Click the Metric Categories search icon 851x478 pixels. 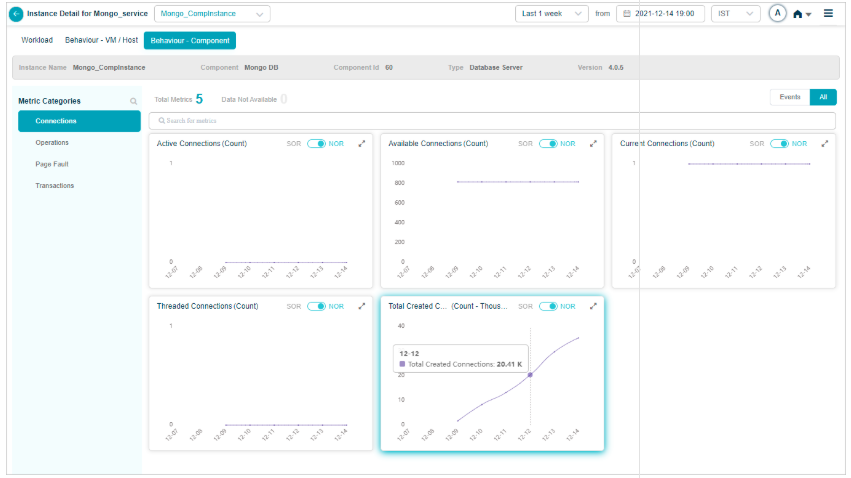(x=133, y=101)
